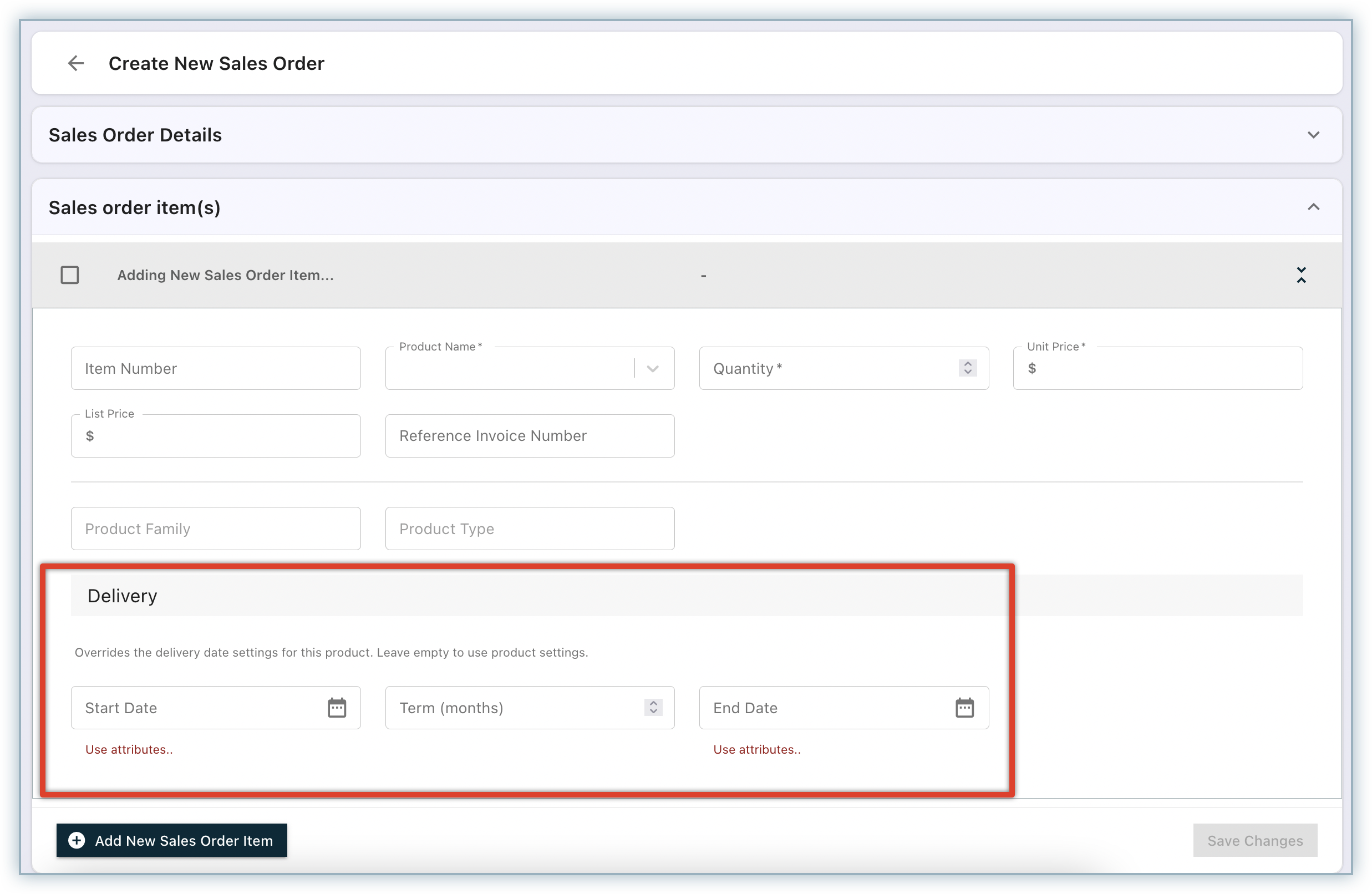Open the Start Date calendar picker
Viewport: 1372px width, 894px height.
pyautogui.click(x=337, y=707)
